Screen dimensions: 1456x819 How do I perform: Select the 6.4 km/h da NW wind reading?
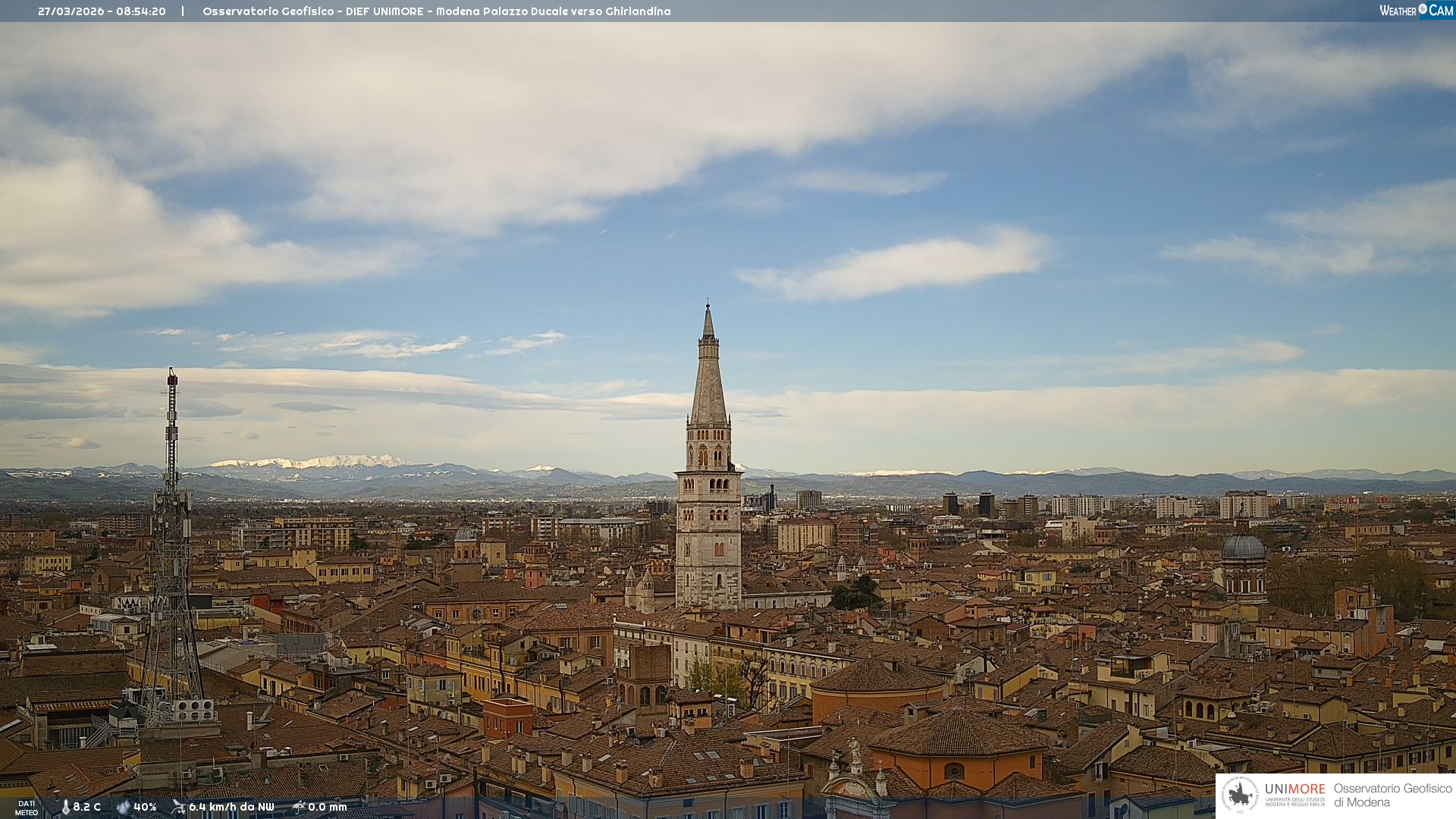[231, 808]
